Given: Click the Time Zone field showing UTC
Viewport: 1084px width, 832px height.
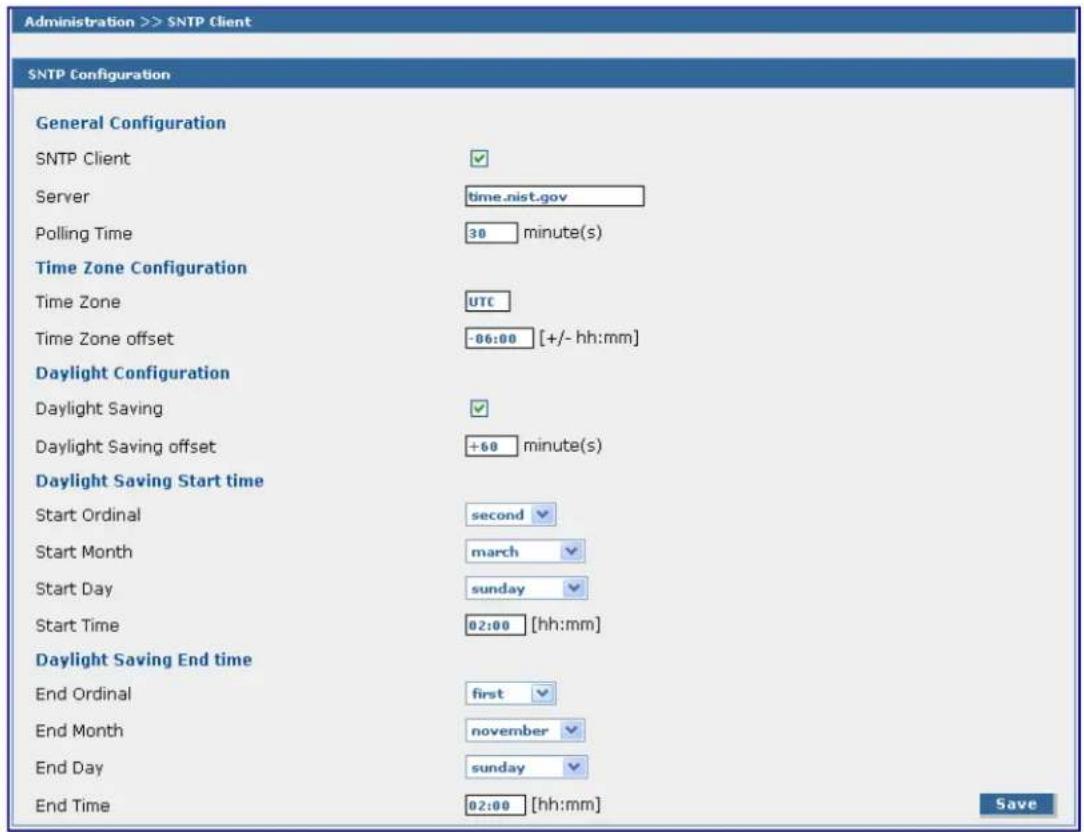Looking at the screenshot, I should [x=487, y=302].
